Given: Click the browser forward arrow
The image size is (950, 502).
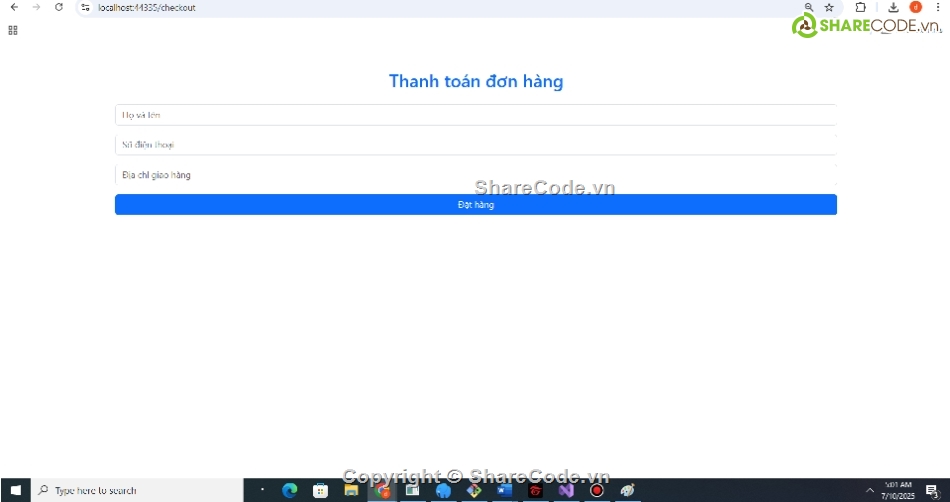Looking at the screenshot, I should point(36,7).
